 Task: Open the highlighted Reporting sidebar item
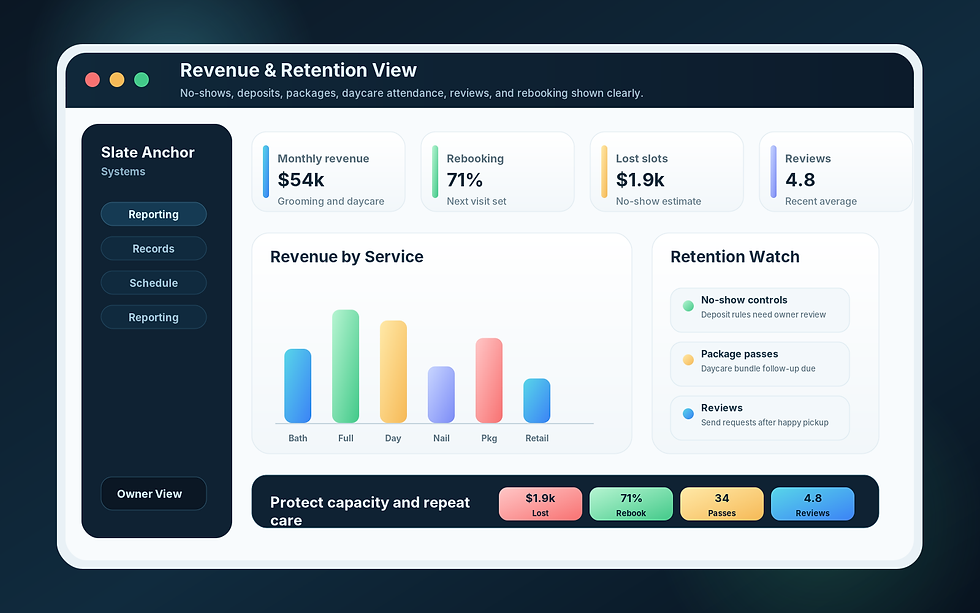[153, 214]
